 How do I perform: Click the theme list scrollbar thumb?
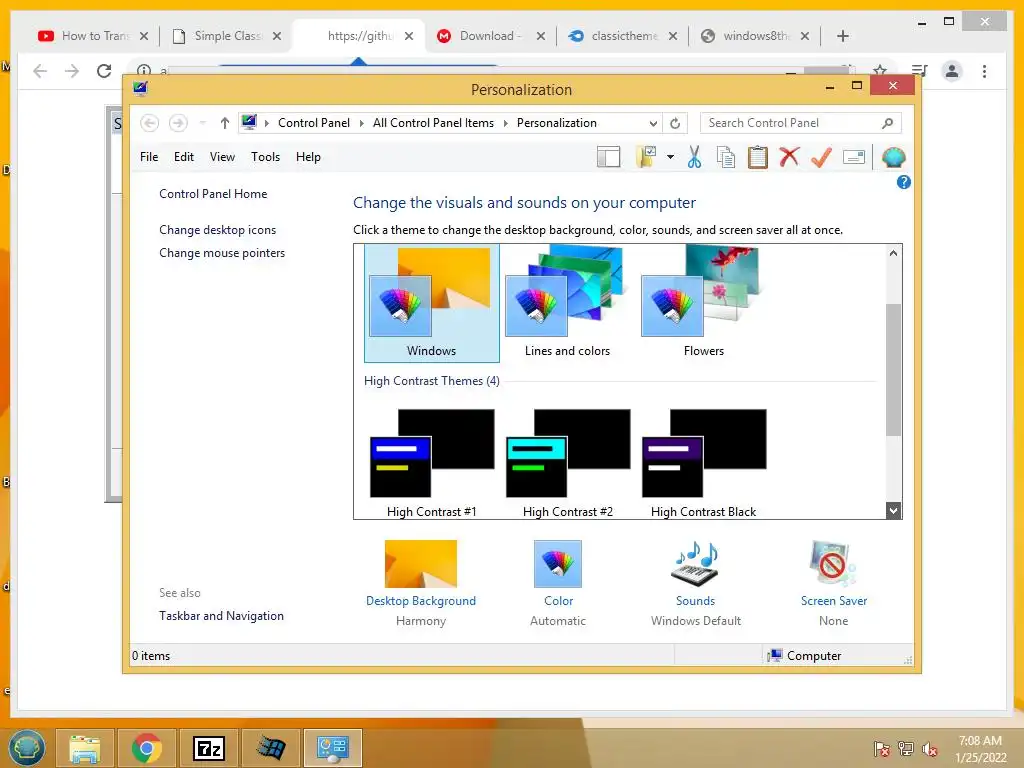pos(893,370)
